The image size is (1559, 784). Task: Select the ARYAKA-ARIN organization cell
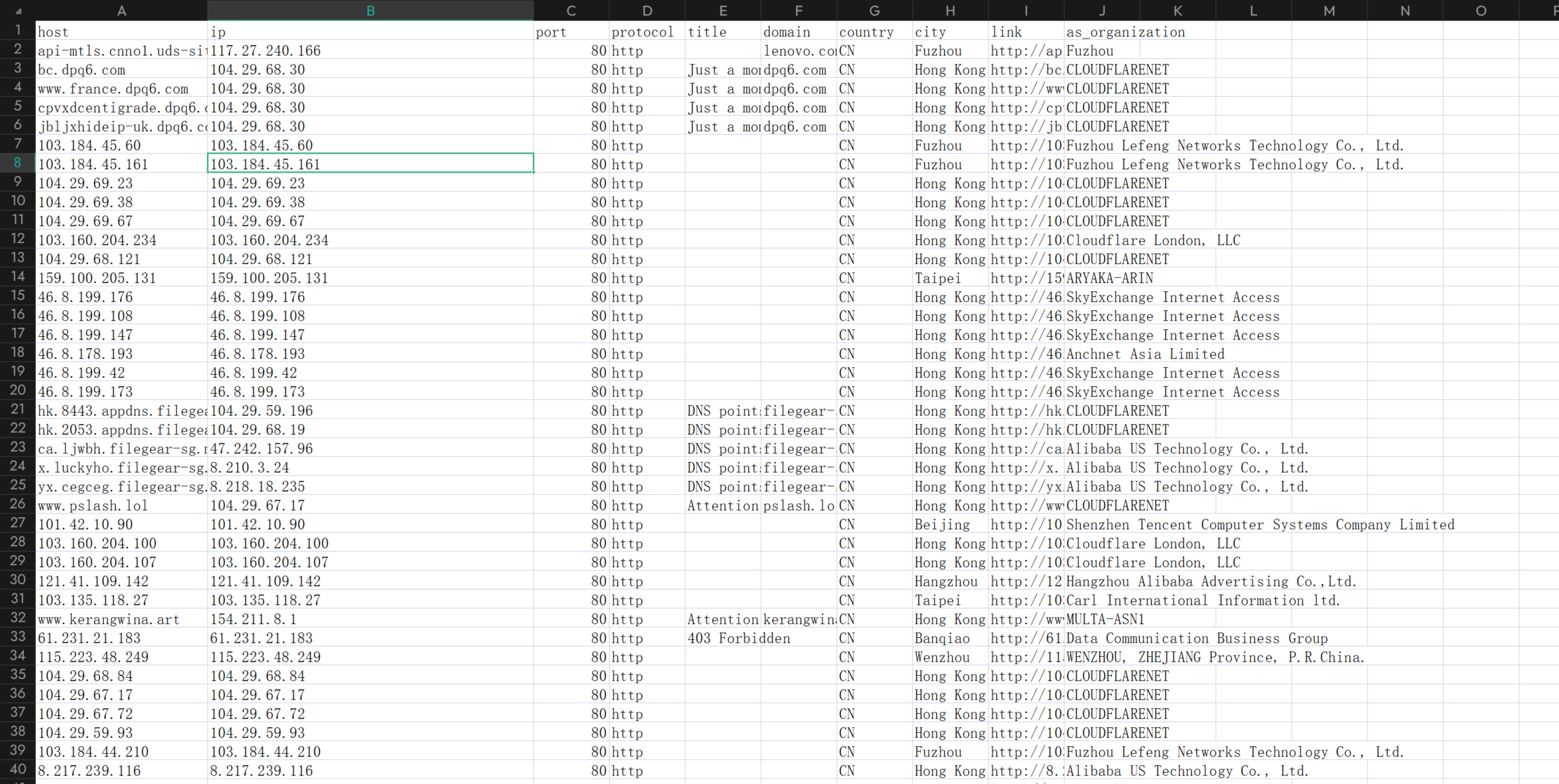coord(1109,278)
